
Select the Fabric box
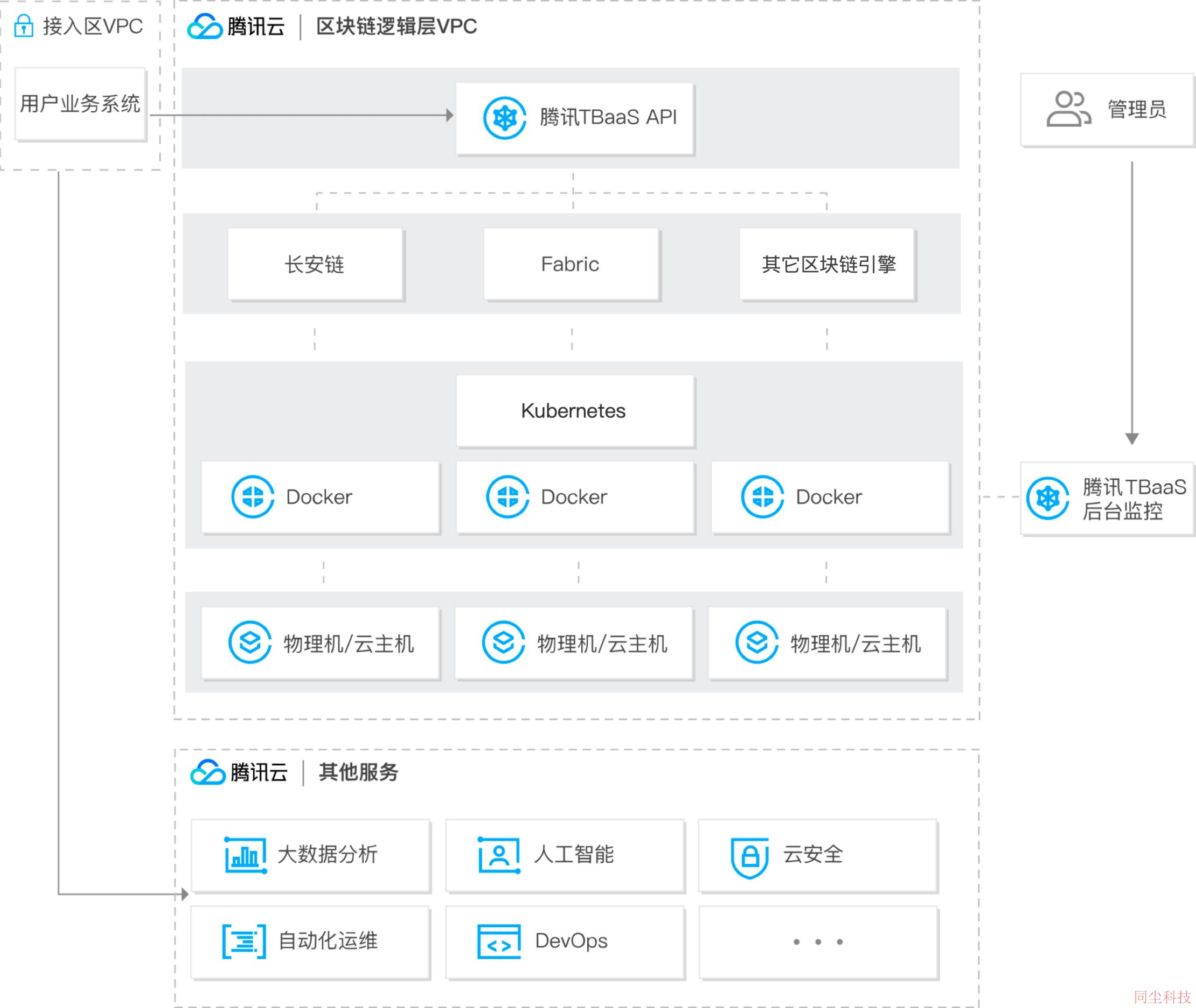pos(571,264)
